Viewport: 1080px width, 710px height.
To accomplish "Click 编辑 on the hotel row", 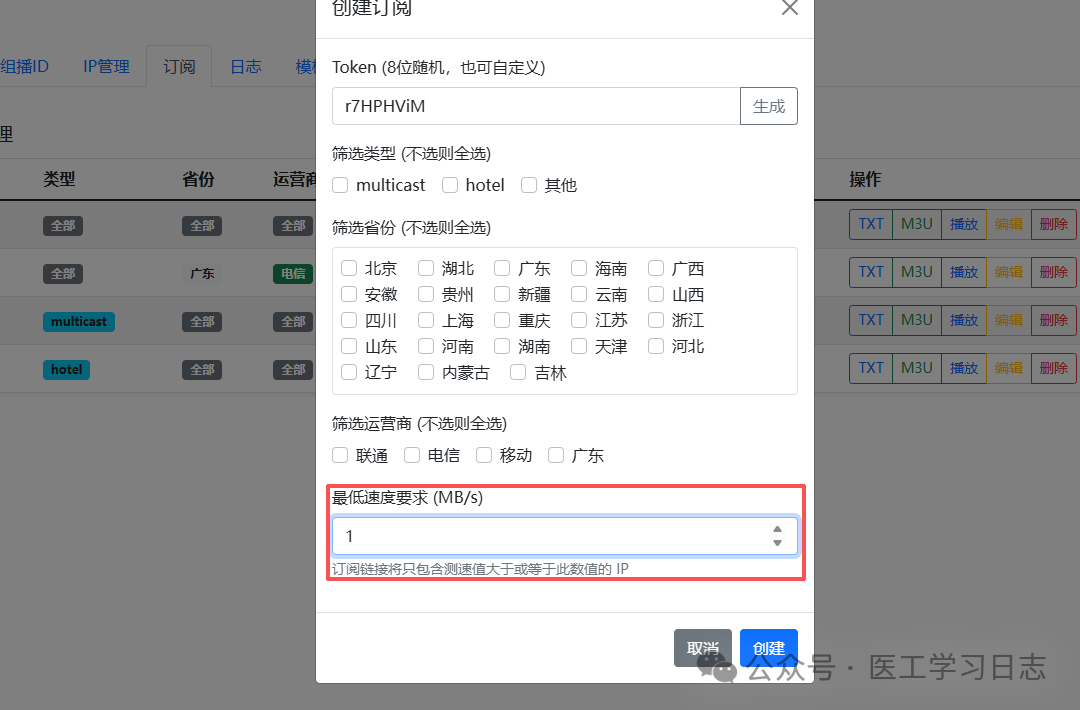I will pyautogui.click(x=1008, y=368).
